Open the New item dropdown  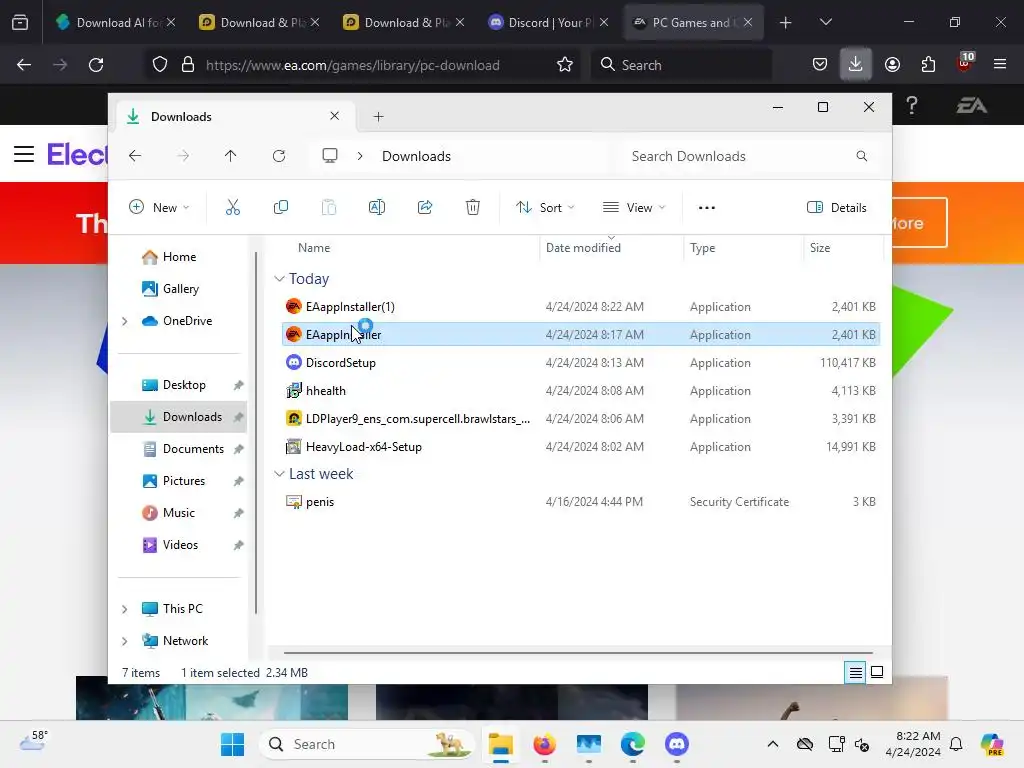click(x=159, y=208)
